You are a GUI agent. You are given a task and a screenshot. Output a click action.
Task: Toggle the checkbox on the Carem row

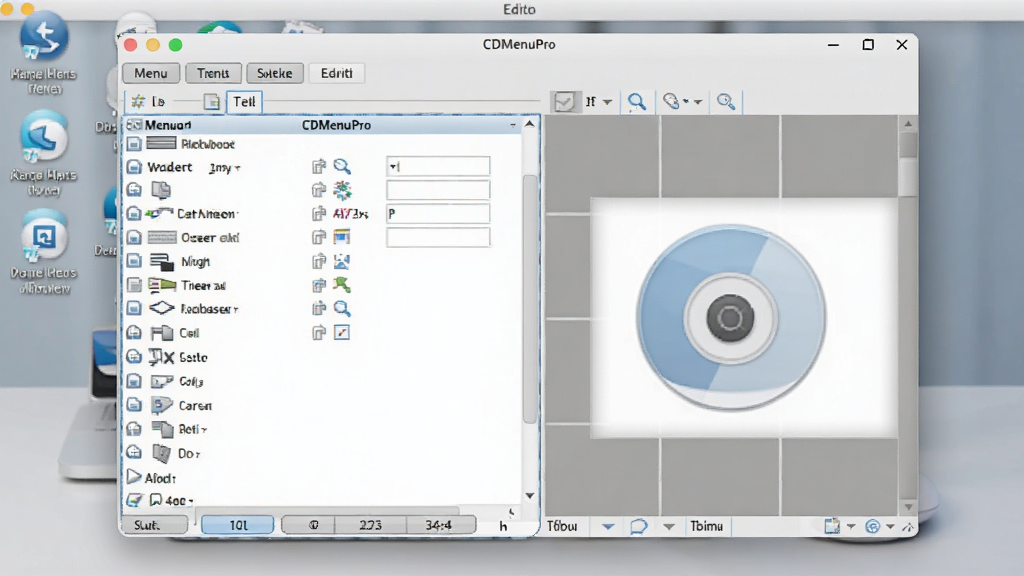click(x=134, y=406)
